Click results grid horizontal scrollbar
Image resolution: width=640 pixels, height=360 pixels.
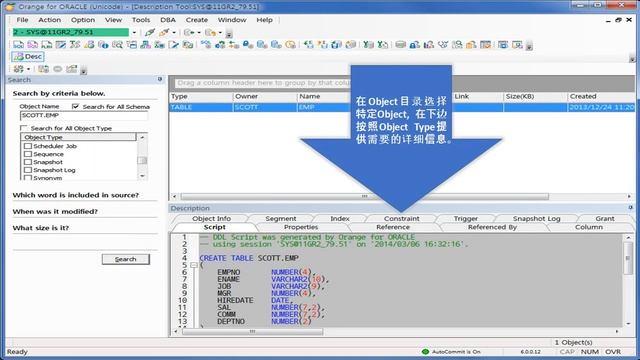364,196
